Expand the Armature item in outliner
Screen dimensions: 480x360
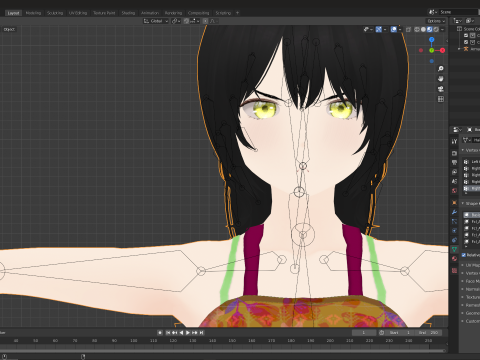(x=459, y=49)
